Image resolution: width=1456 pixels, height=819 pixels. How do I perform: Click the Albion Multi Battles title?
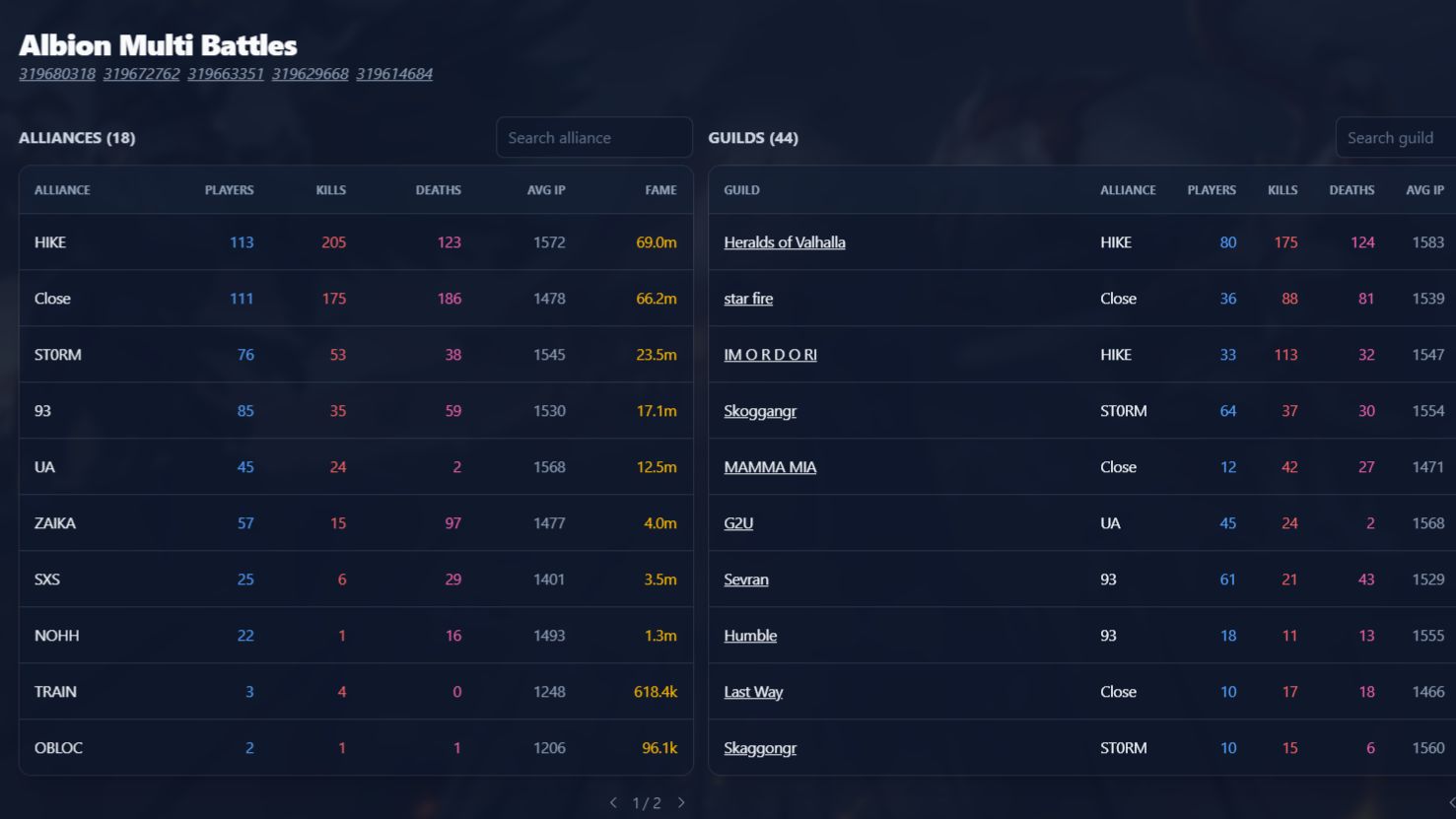[x=158, y=45]
